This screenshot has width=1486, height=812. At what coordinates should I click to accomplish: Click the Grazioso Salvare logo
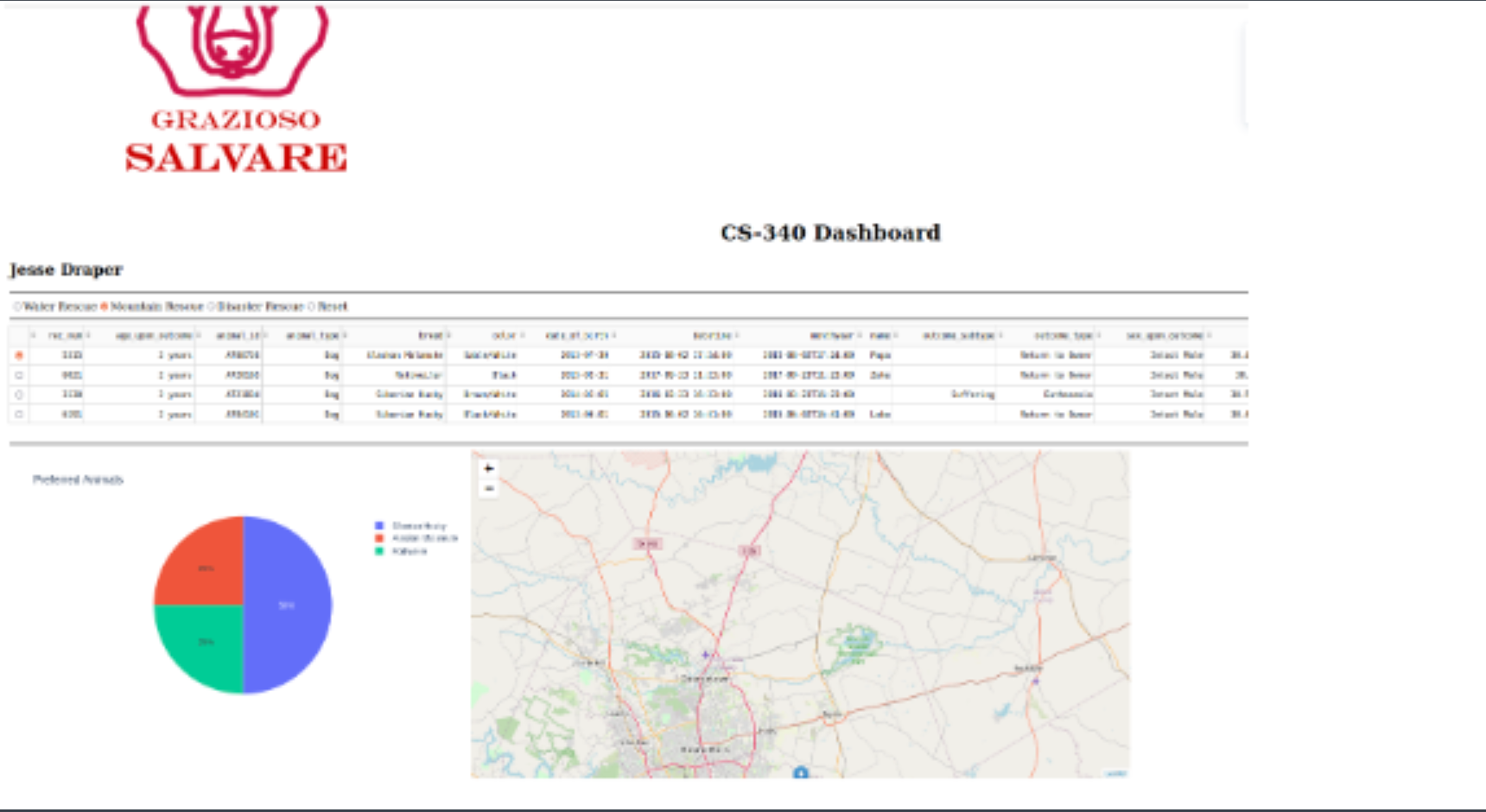tap(235, 91)
